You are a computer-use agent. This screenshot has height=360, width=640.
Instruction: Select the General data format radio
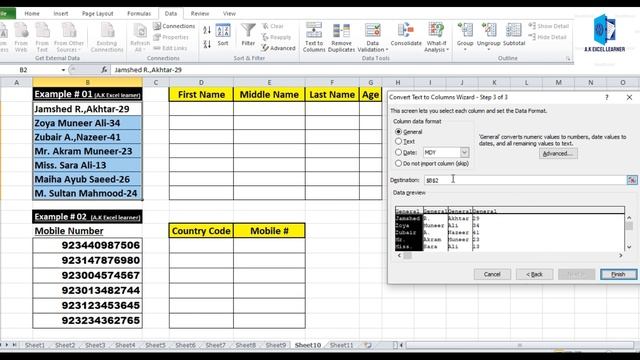(398, 132)
